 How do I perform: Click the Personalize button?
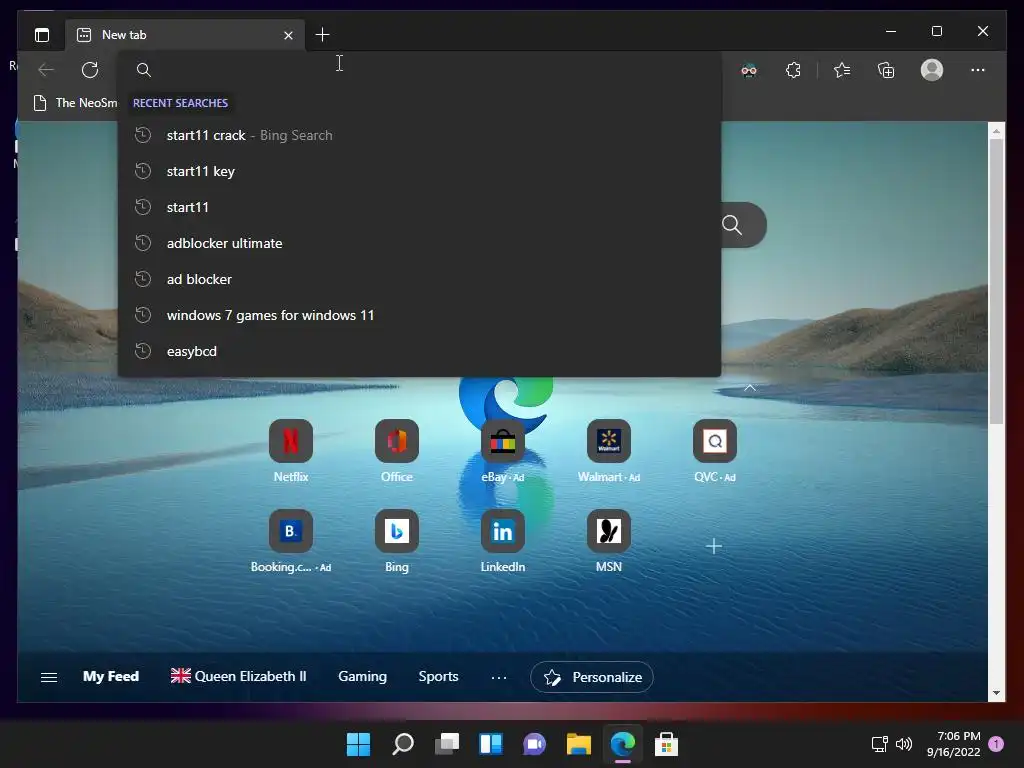592,677
